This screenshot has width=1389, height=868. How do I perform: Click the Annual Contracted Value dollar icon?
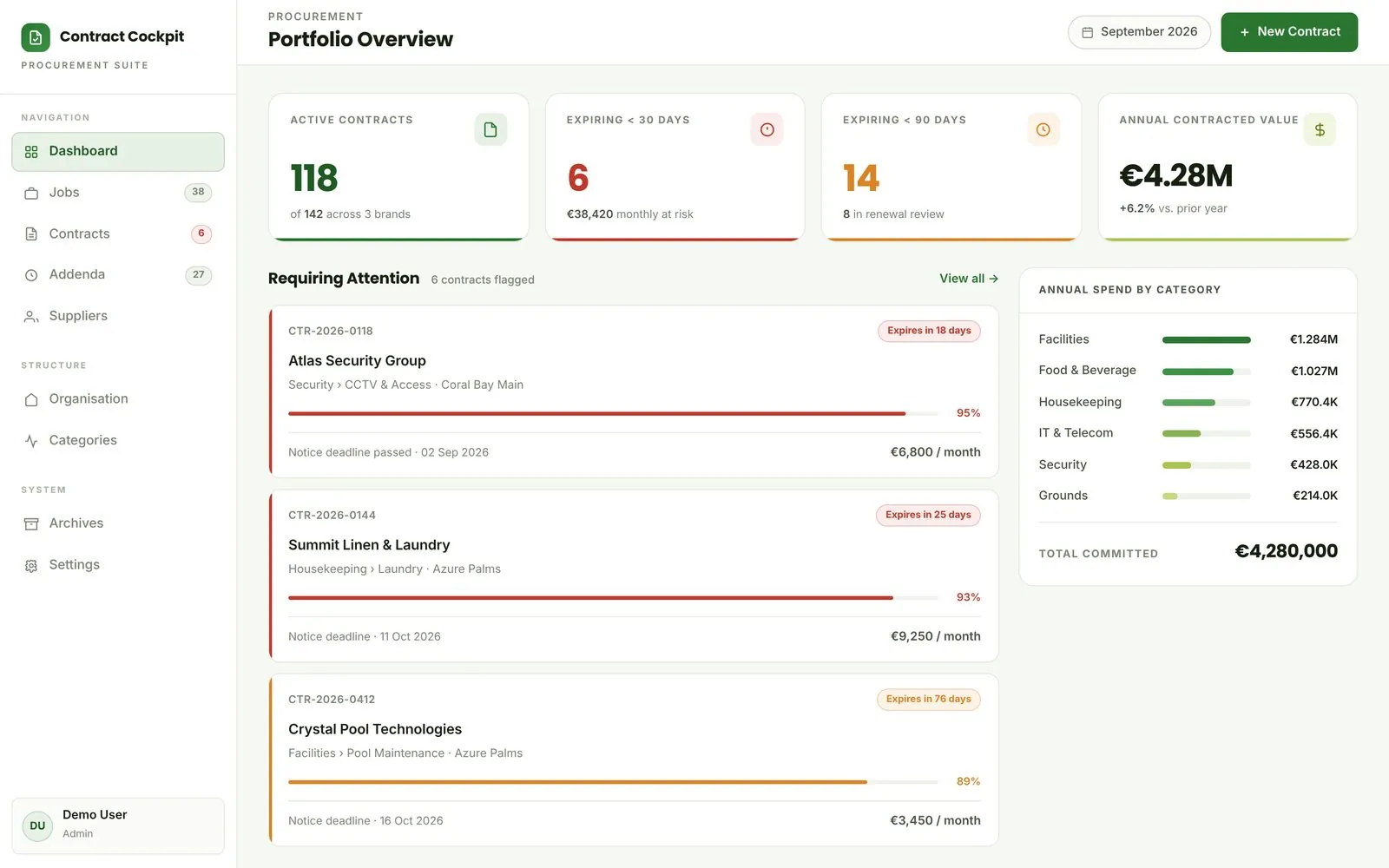[1320, 129]
